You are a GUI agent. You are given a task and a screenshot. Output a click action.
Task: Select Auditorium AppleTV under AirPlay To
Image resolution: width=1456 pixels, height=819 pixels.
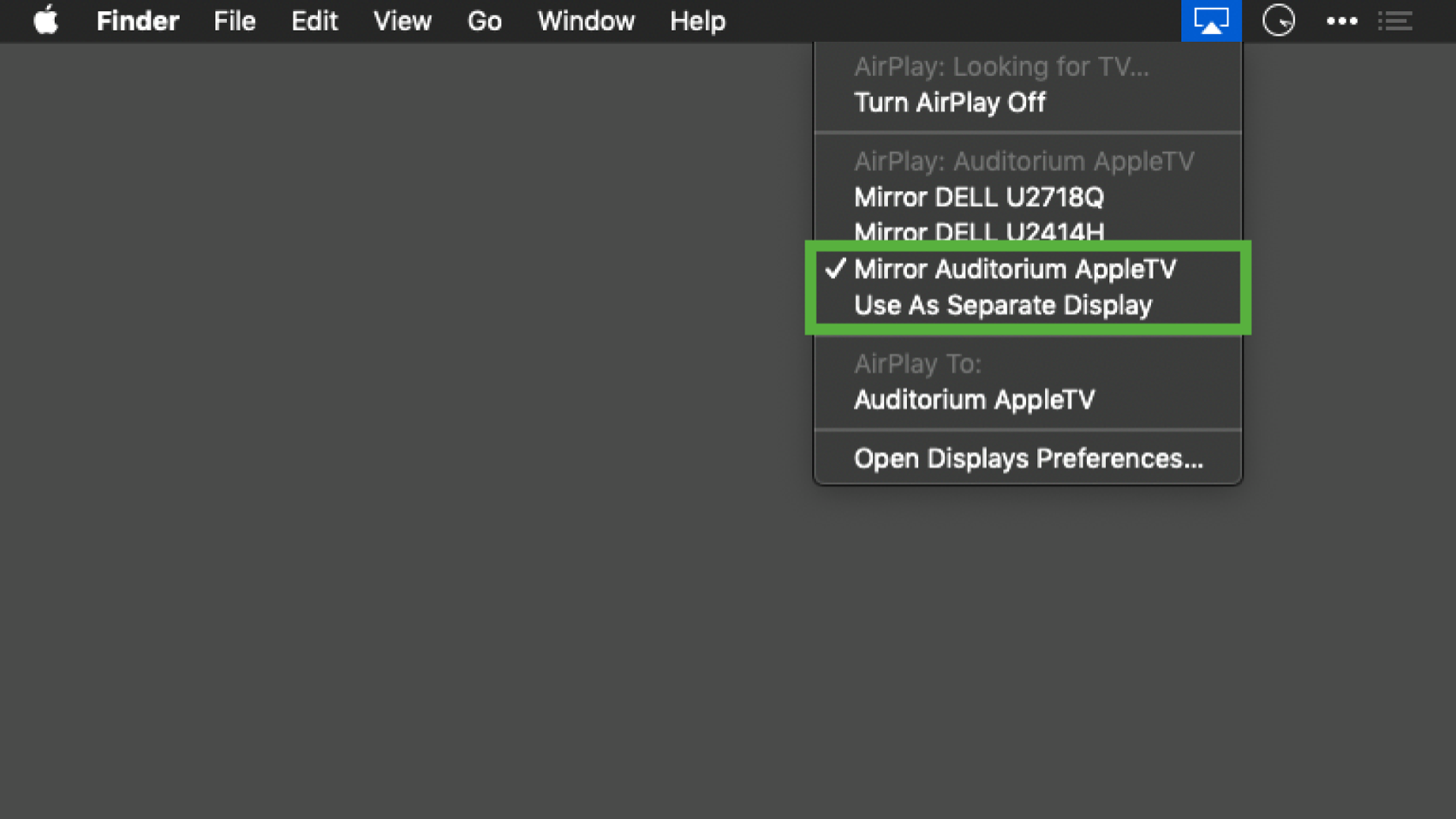click(x=974, y=400)
